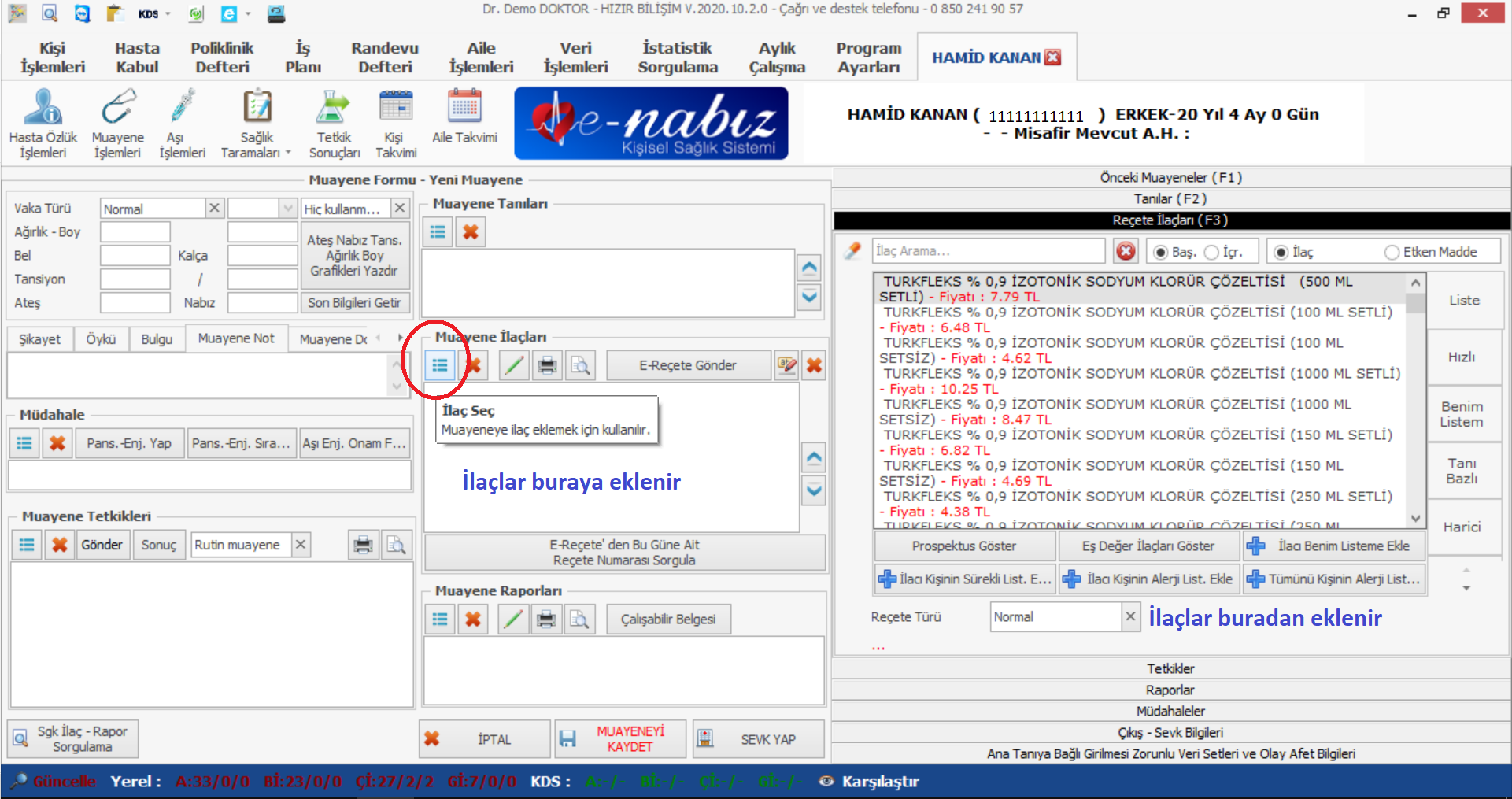Select the İçr. search option
The width and height of the screenshot is (1512, 799).
tap(1212, 252)
